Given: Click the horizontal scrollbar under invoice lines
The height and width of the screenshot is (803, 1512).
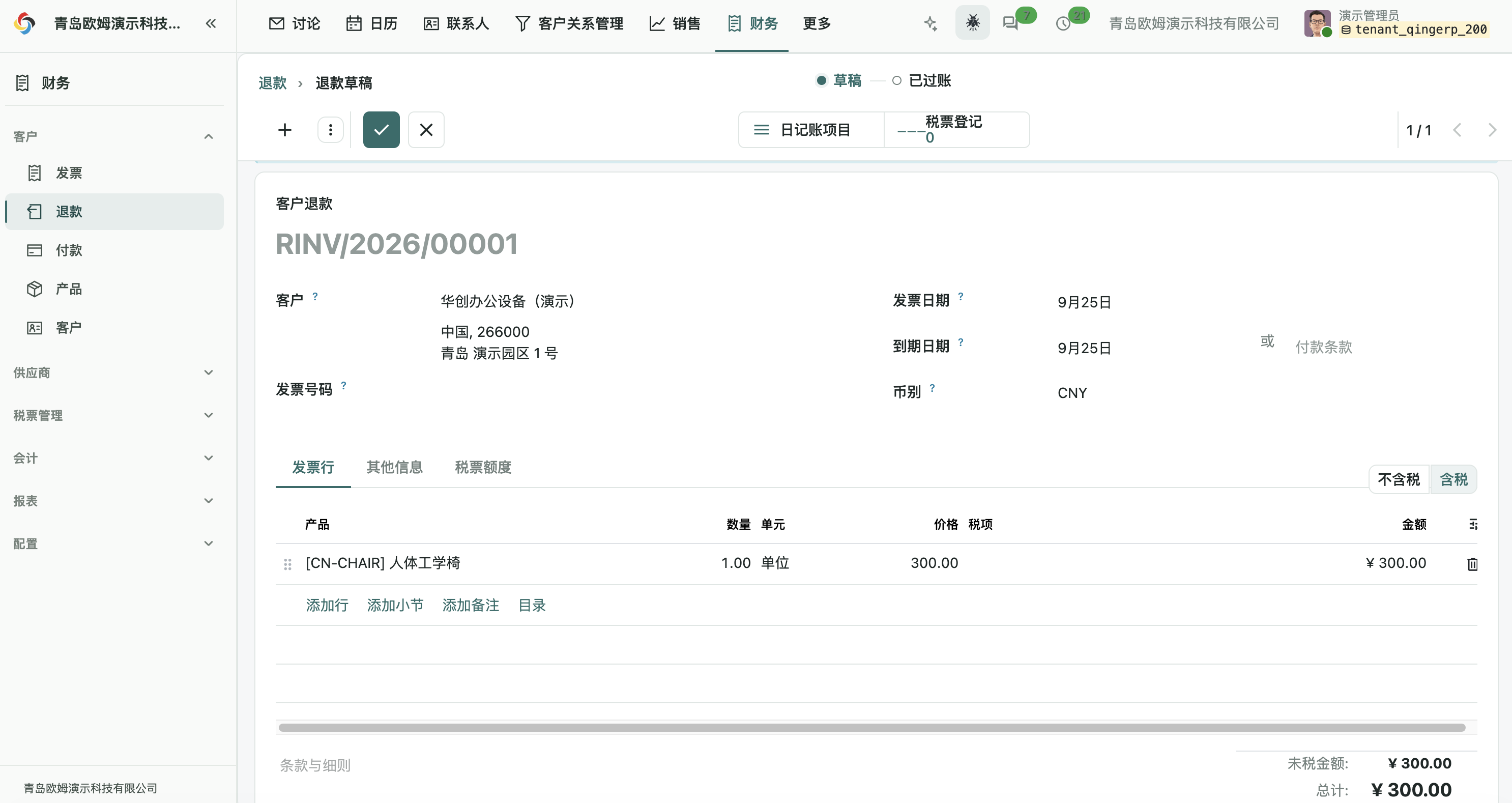Looking at the screenshot, I should click(x=871, y=728).
